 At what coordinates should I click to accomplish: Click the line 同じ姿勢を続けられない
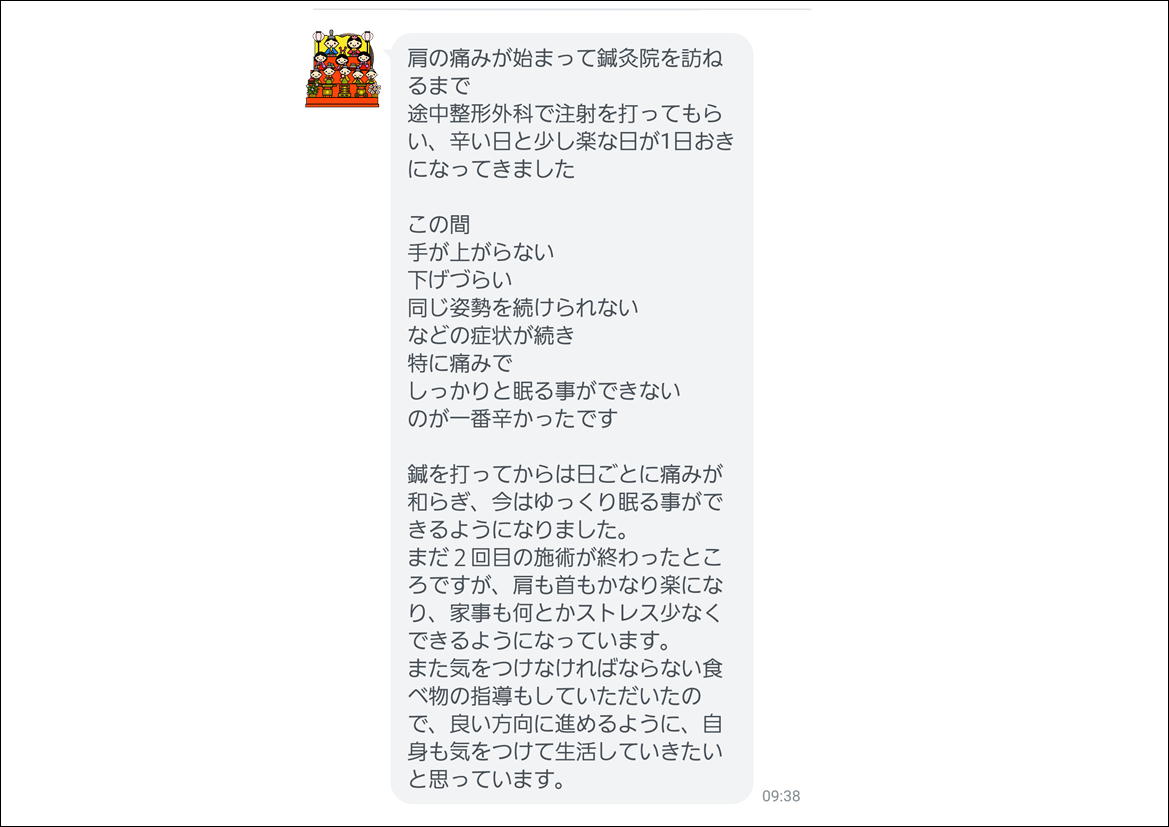point(523,307)
